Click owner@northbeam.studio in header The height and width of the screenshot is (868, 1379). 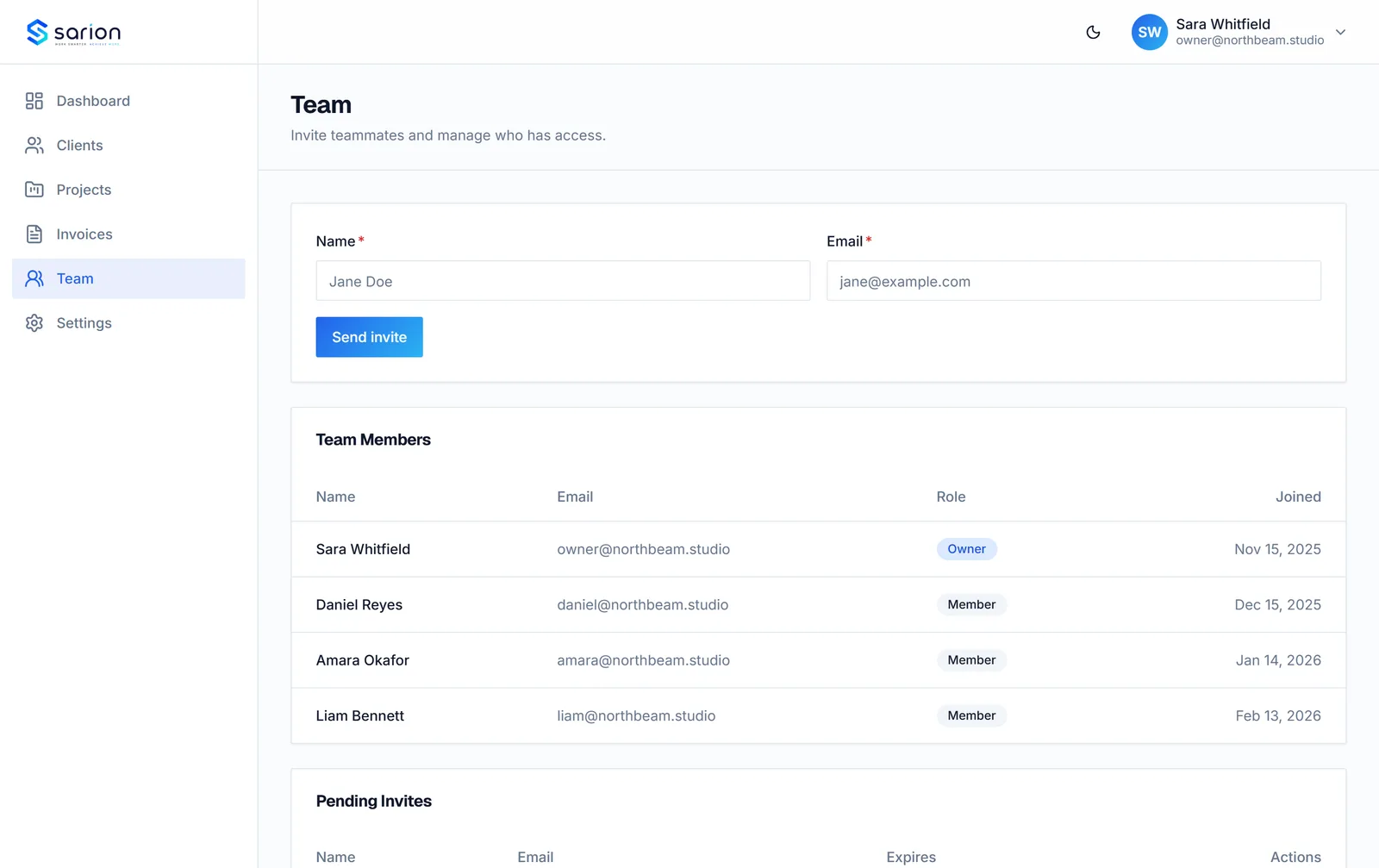point(1250,41)
